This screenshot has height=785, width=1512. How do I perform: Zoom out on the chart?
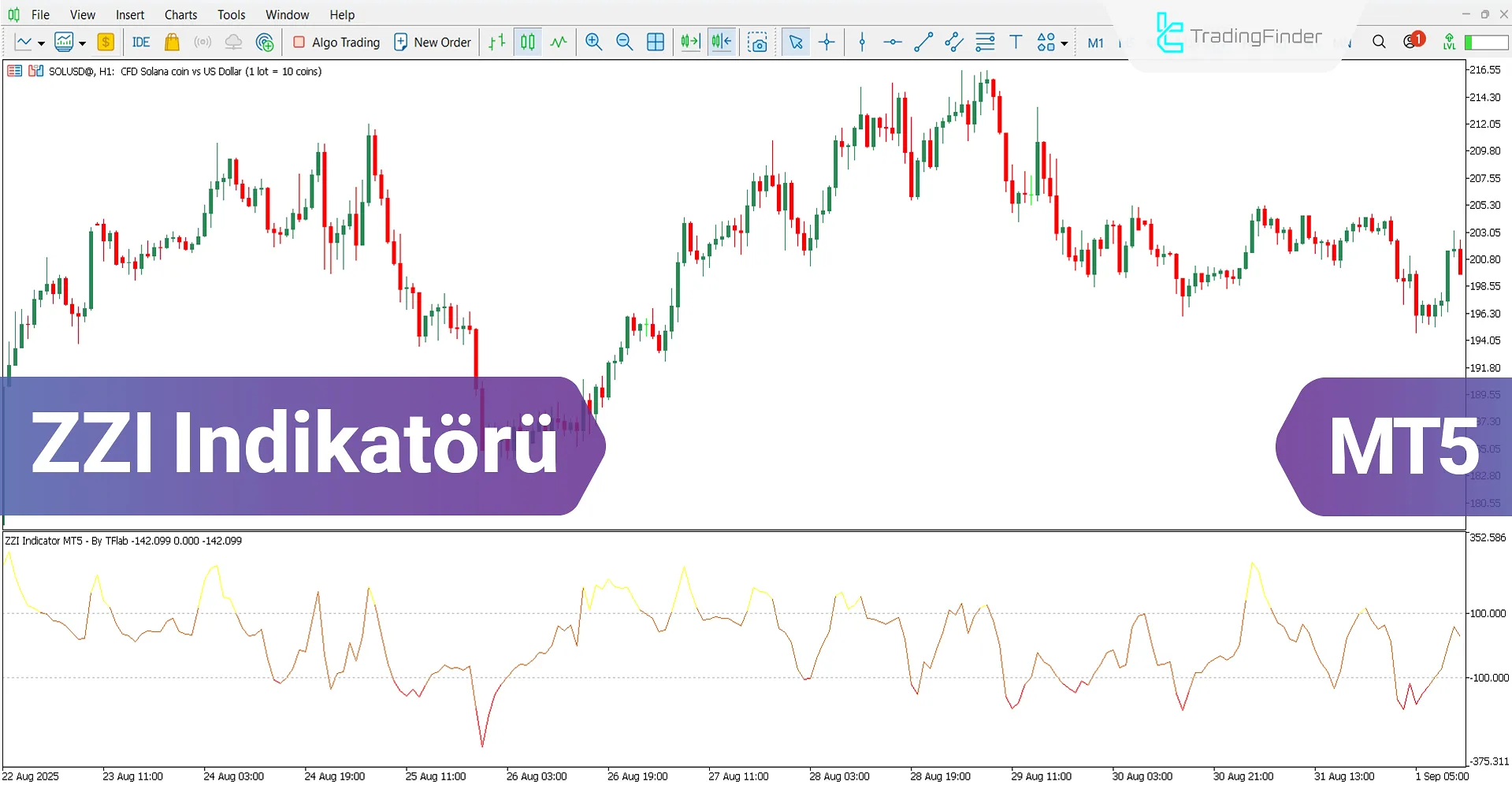[625, 42]
